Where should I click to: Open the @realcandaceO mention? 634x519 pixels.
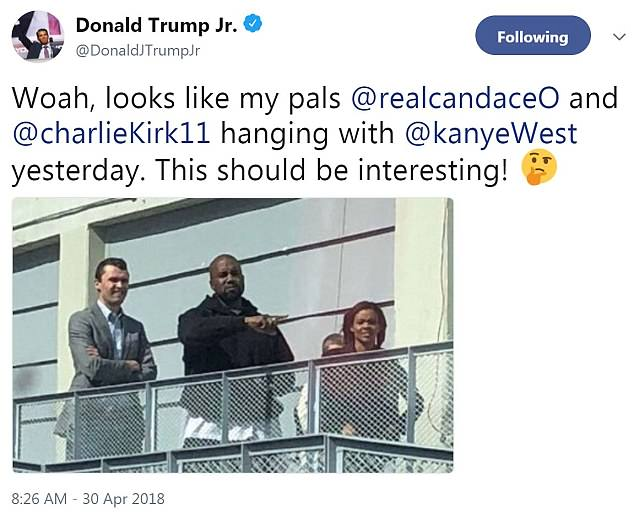pos(452,98)
